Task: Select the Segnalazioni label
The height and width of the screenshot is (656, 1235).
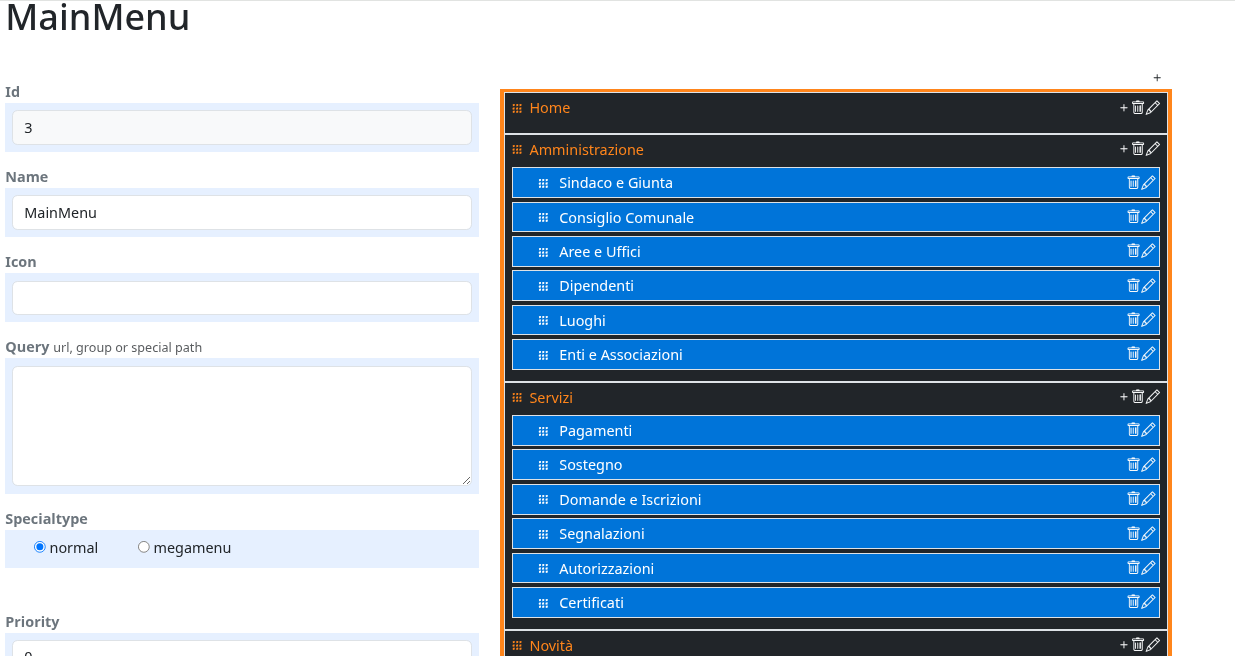Action: coord(602,534)
